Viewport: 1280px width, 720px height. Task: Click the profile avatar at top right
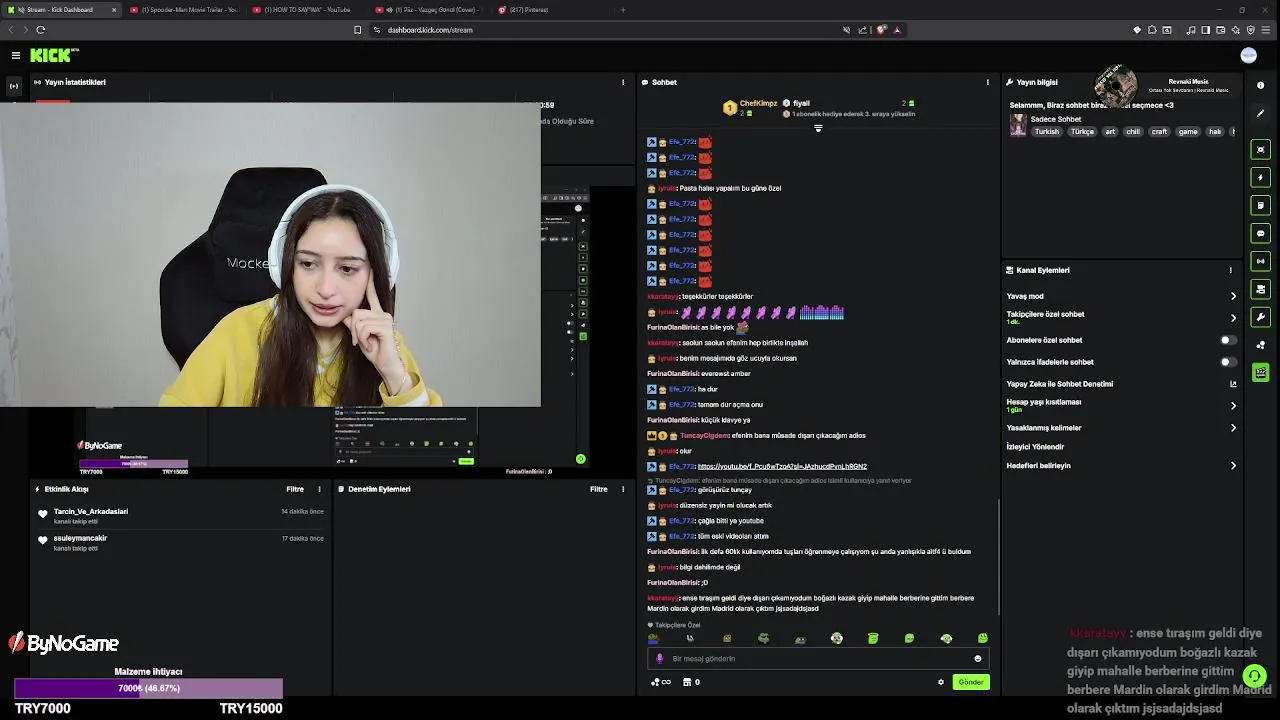tap(1248, 55)
